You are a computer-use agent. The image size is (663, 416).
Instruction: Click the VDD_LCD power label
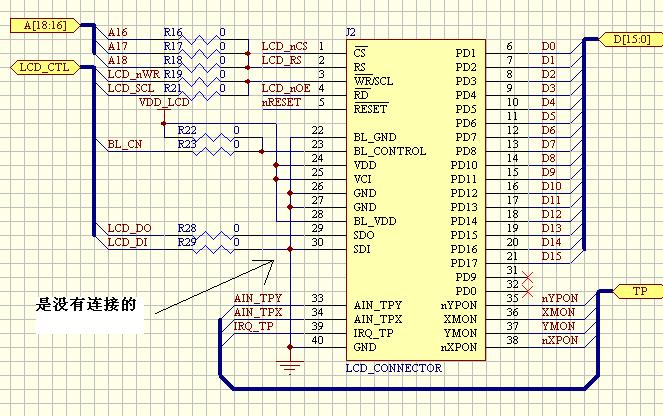pos(163,102)
